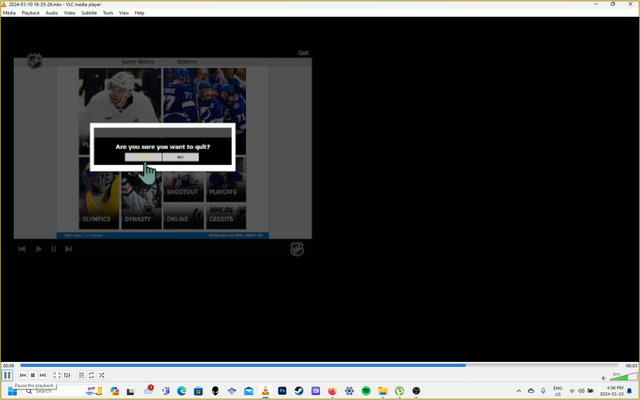Viewport: 640px width, 400px height.
Task: Jump to previous media in VLC controls
Action: pos(23,375)
